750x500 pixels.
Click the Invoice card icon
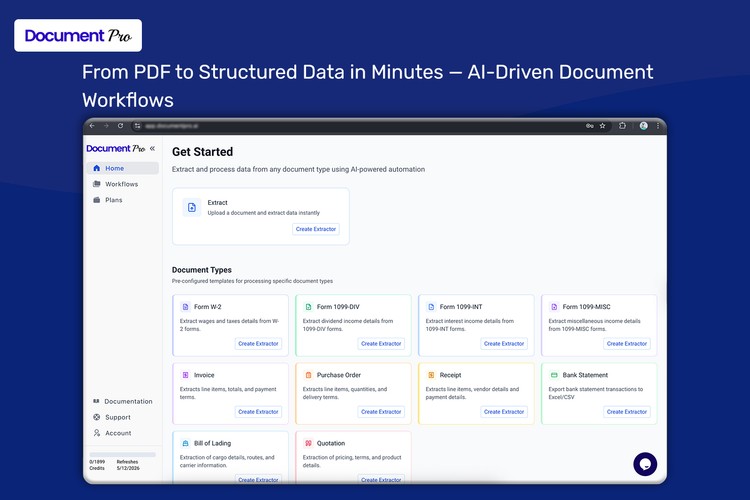point(186,375)
